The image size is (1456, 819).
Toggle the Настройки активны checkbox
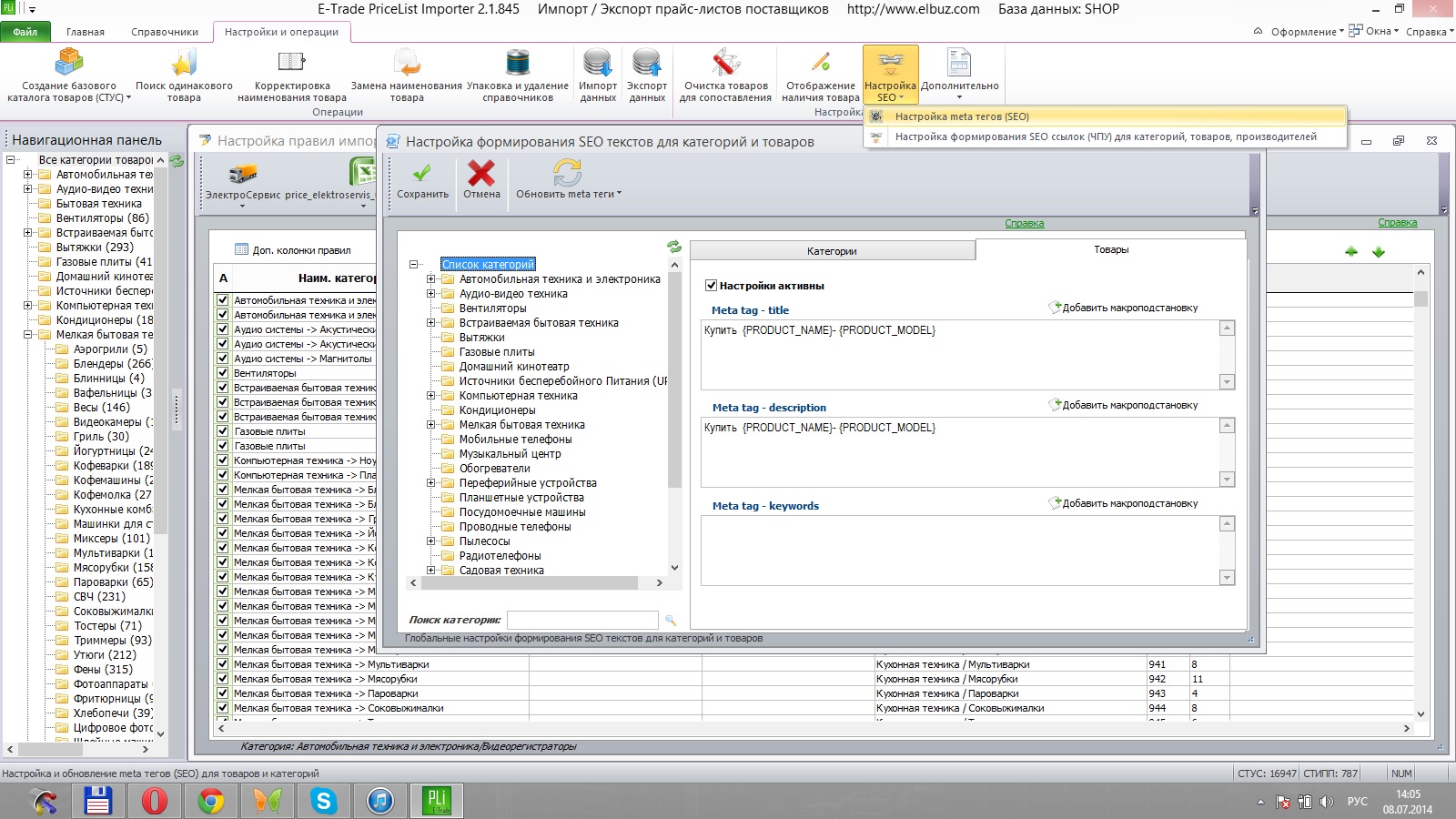(712, 286)
